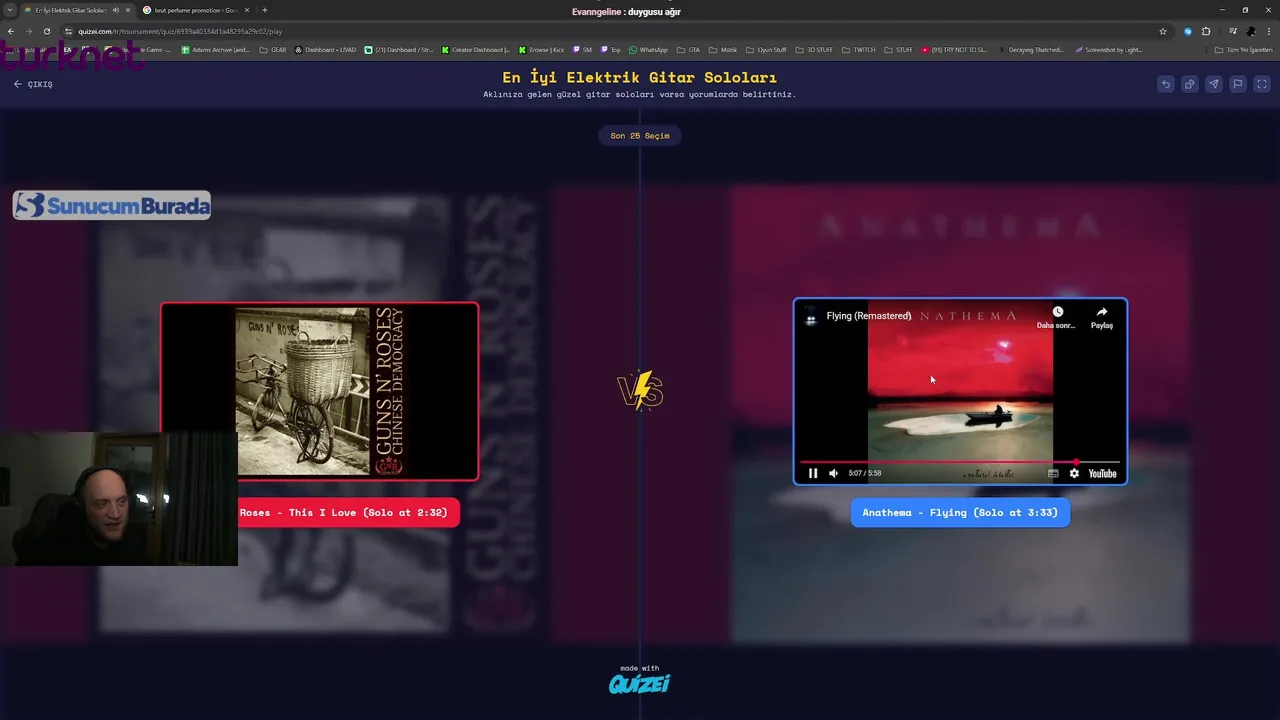Screen dimensions: 1280x720
Task: Seek on the YouTube progress bar
Action: (x=960, y=462)
